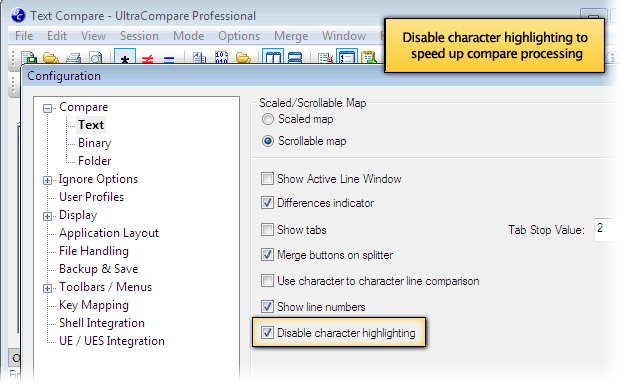Open the Session menu

coord(139,36)
